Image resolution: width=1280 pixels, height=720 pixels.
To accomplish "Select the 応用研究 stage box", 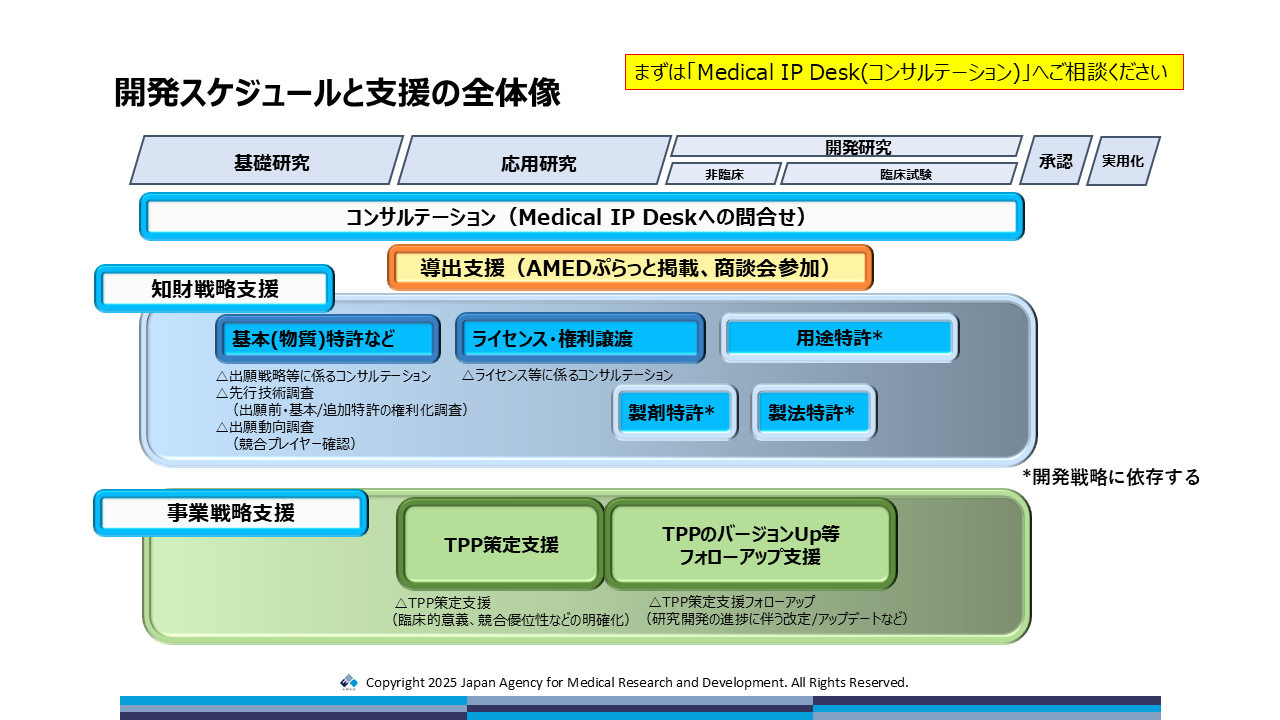I will (x=535, y=161).
